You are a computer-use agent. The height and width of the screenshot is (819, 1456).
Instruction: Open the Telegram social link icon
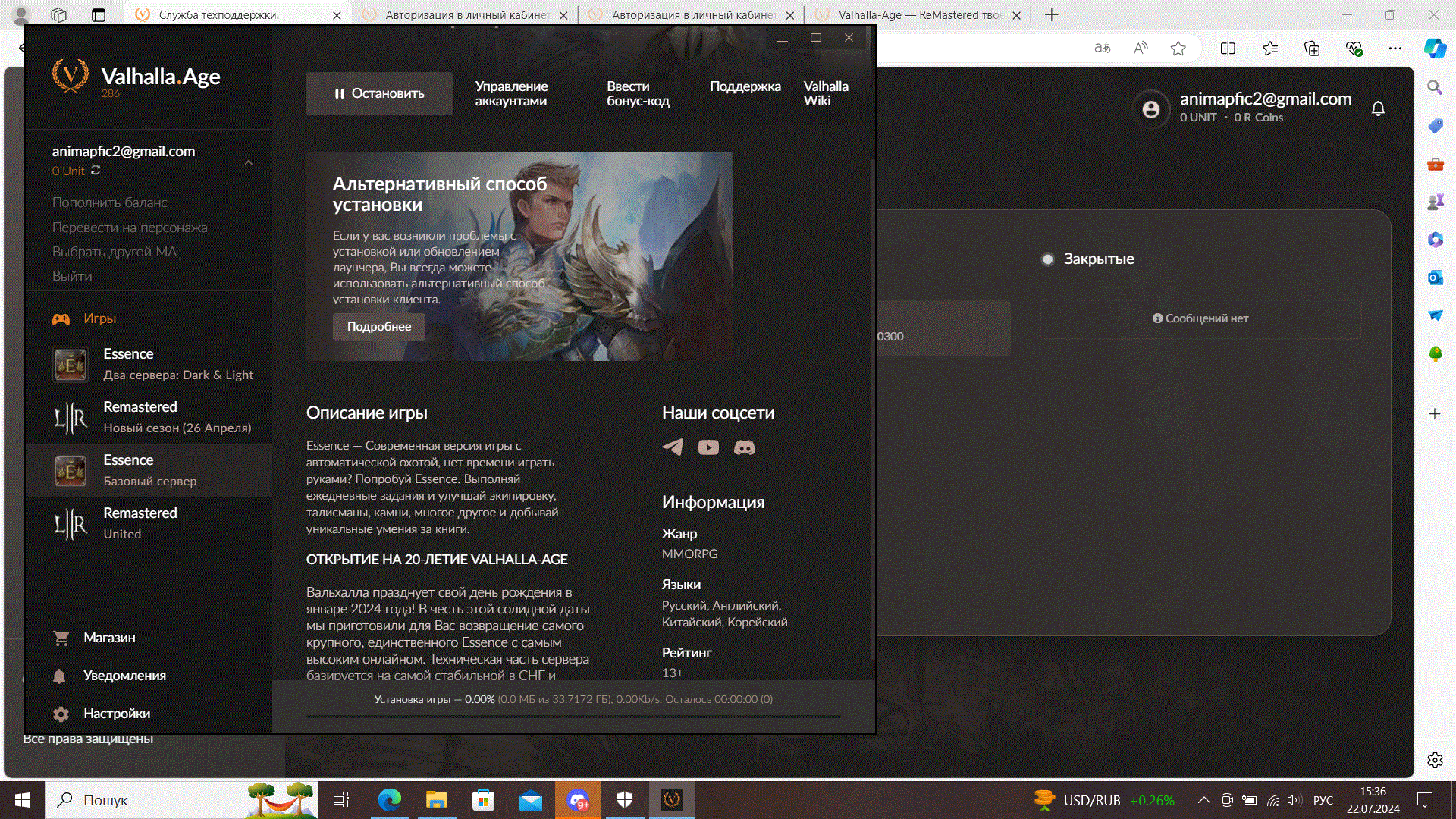pyautogui.click(x=673, y=447)
